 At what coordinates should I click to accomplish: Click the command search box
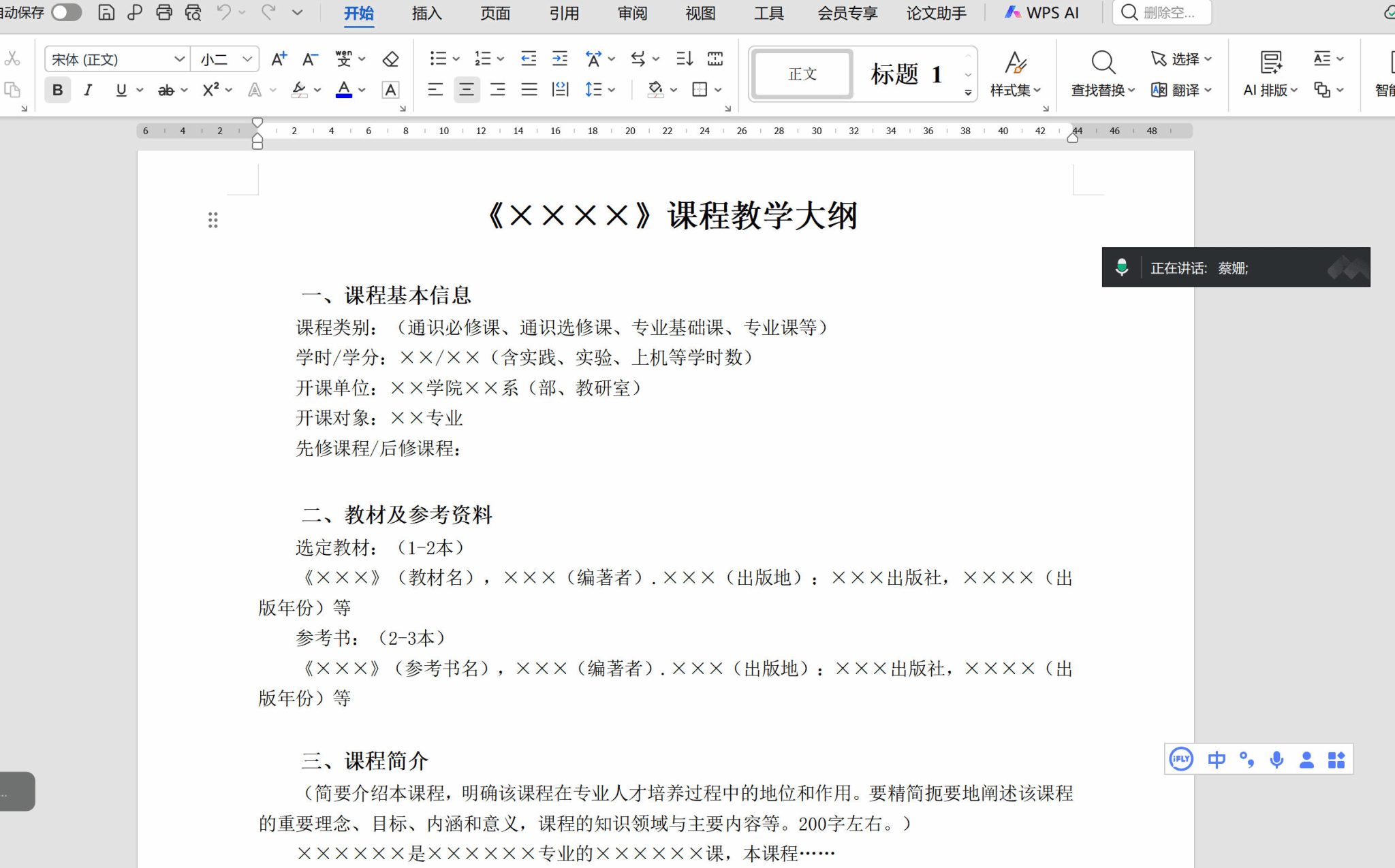pos(1162,12)
